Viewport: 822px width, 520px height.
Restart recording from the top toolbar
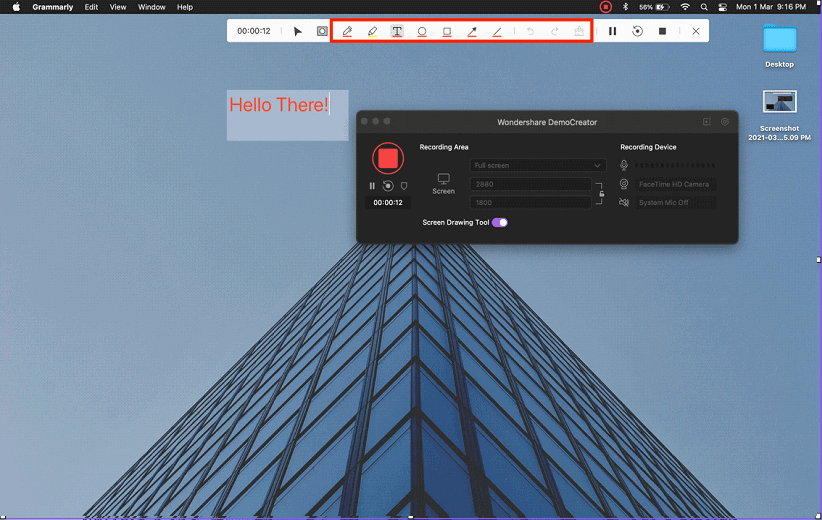tap(637, 31)
